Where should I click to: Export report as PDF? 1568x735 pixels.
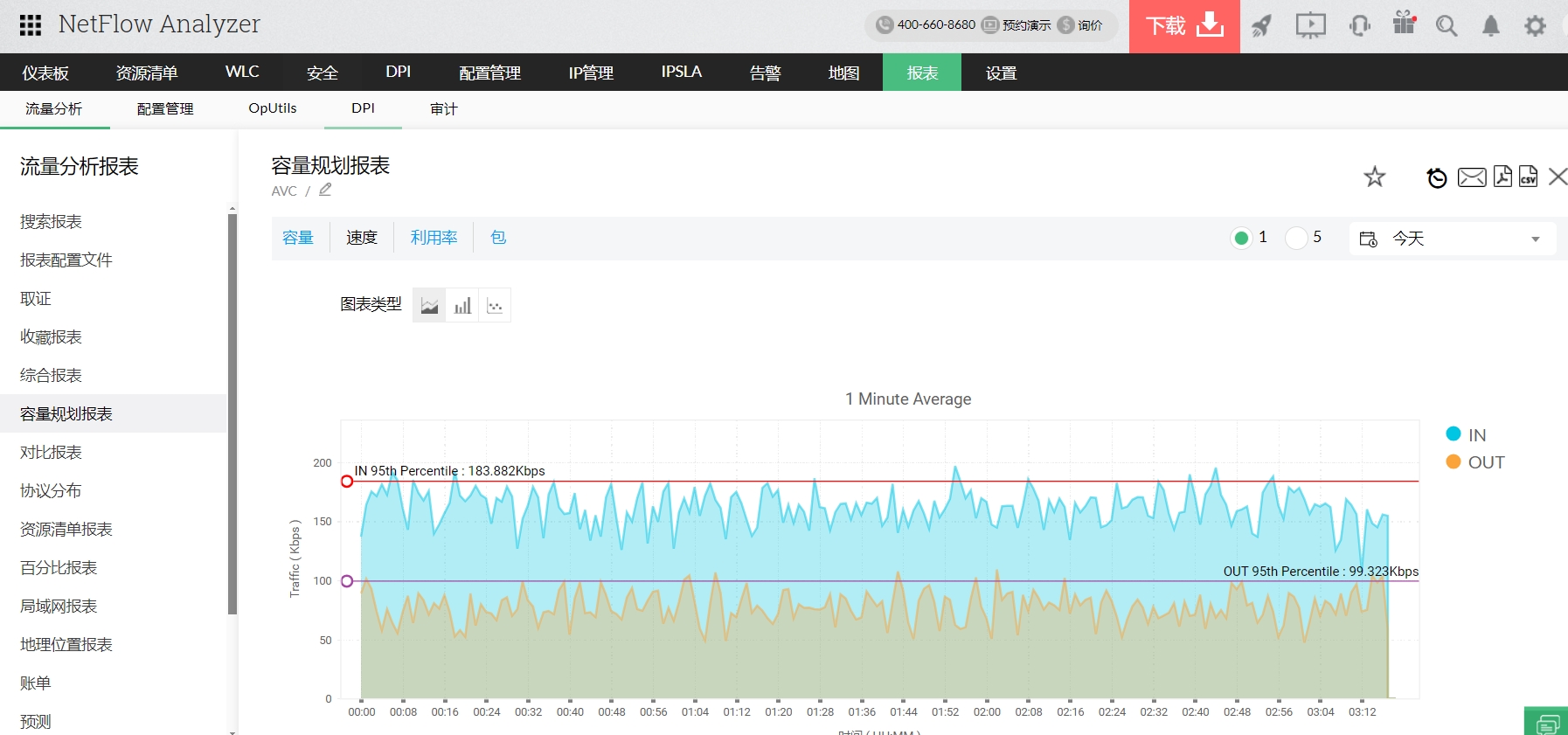click(x=1502, y=177)
